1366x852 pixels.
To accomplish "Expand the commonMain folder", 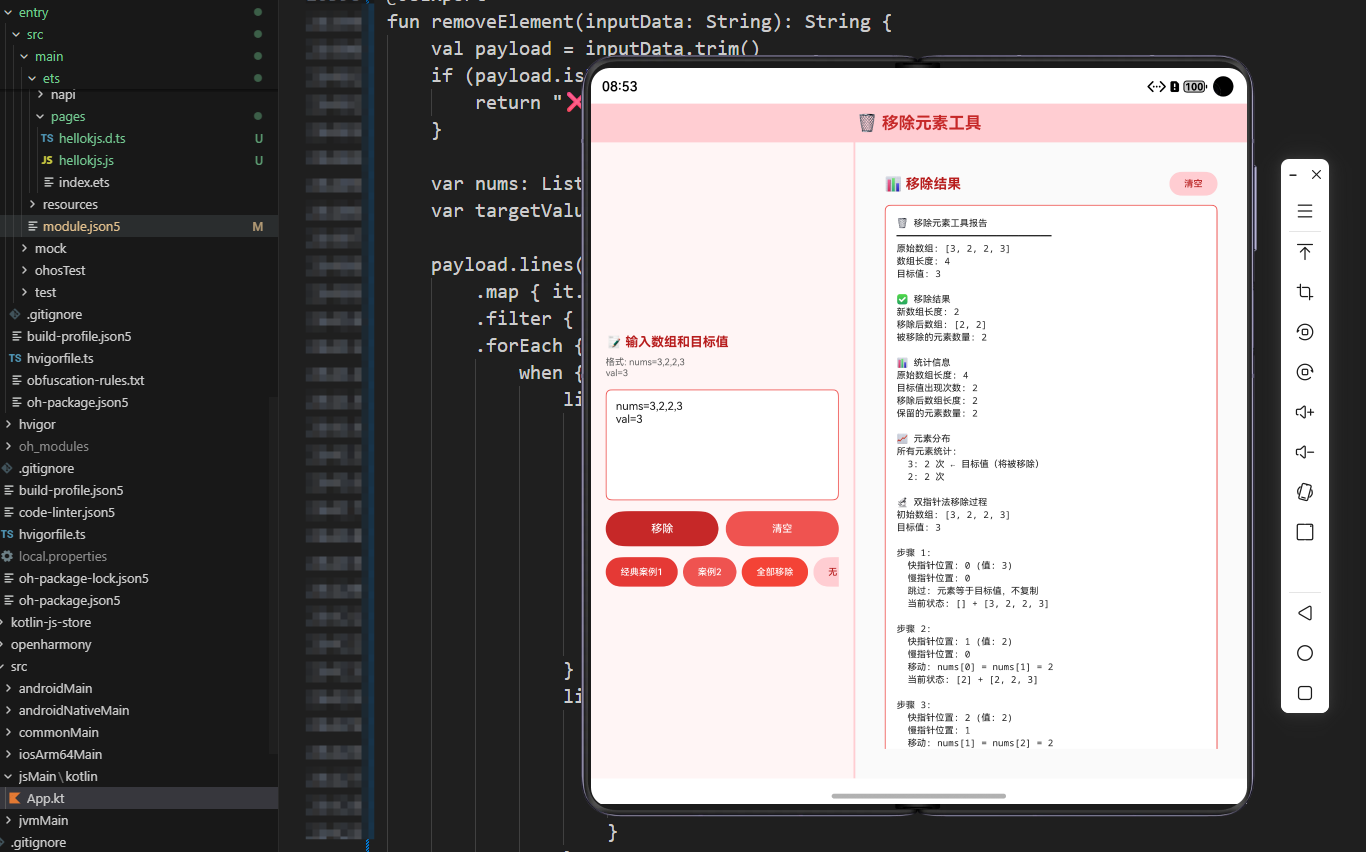I will (x=7, y=732).
